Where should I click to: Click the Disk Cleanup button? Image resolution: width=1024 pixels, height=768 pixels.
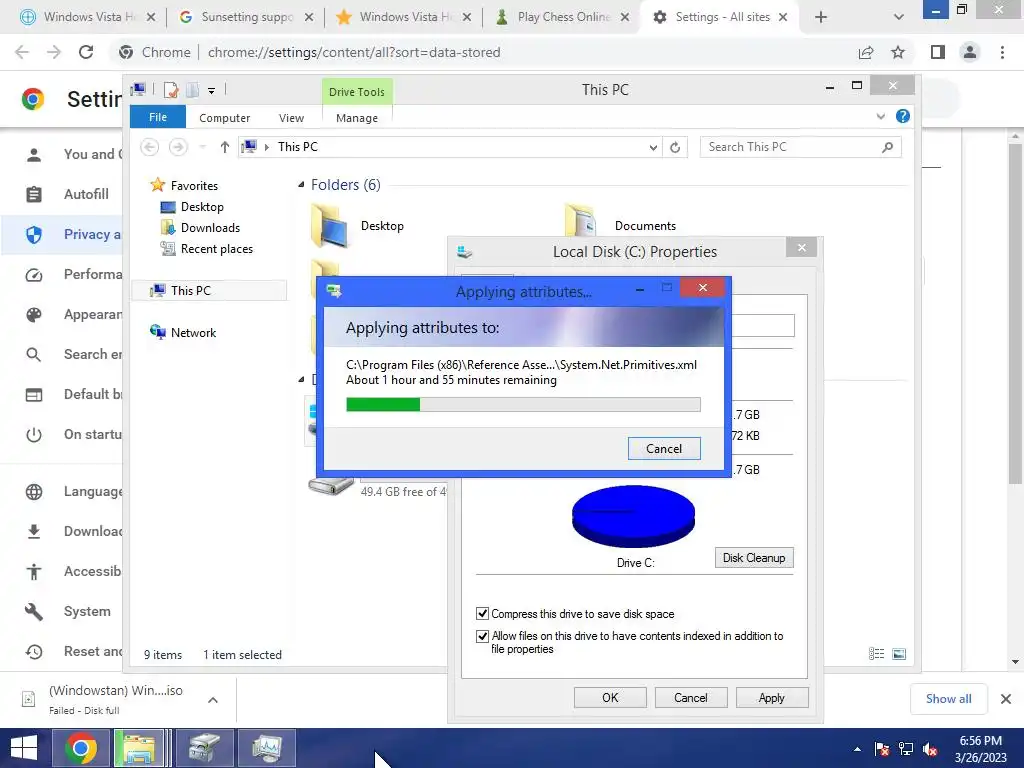pos(754,558)
